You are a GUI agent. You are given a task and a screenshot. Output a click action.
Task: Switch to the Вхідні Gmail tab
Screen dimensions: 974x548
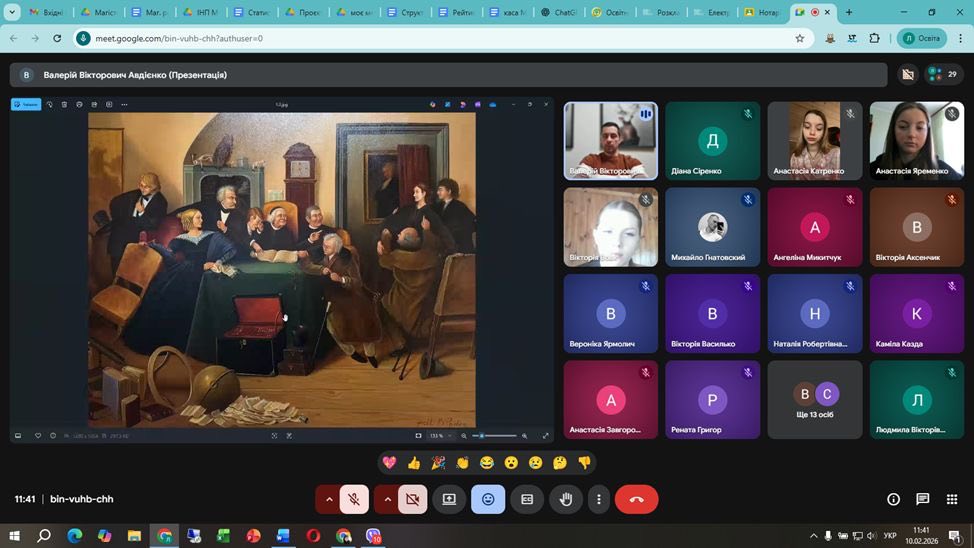pos(46,12)
